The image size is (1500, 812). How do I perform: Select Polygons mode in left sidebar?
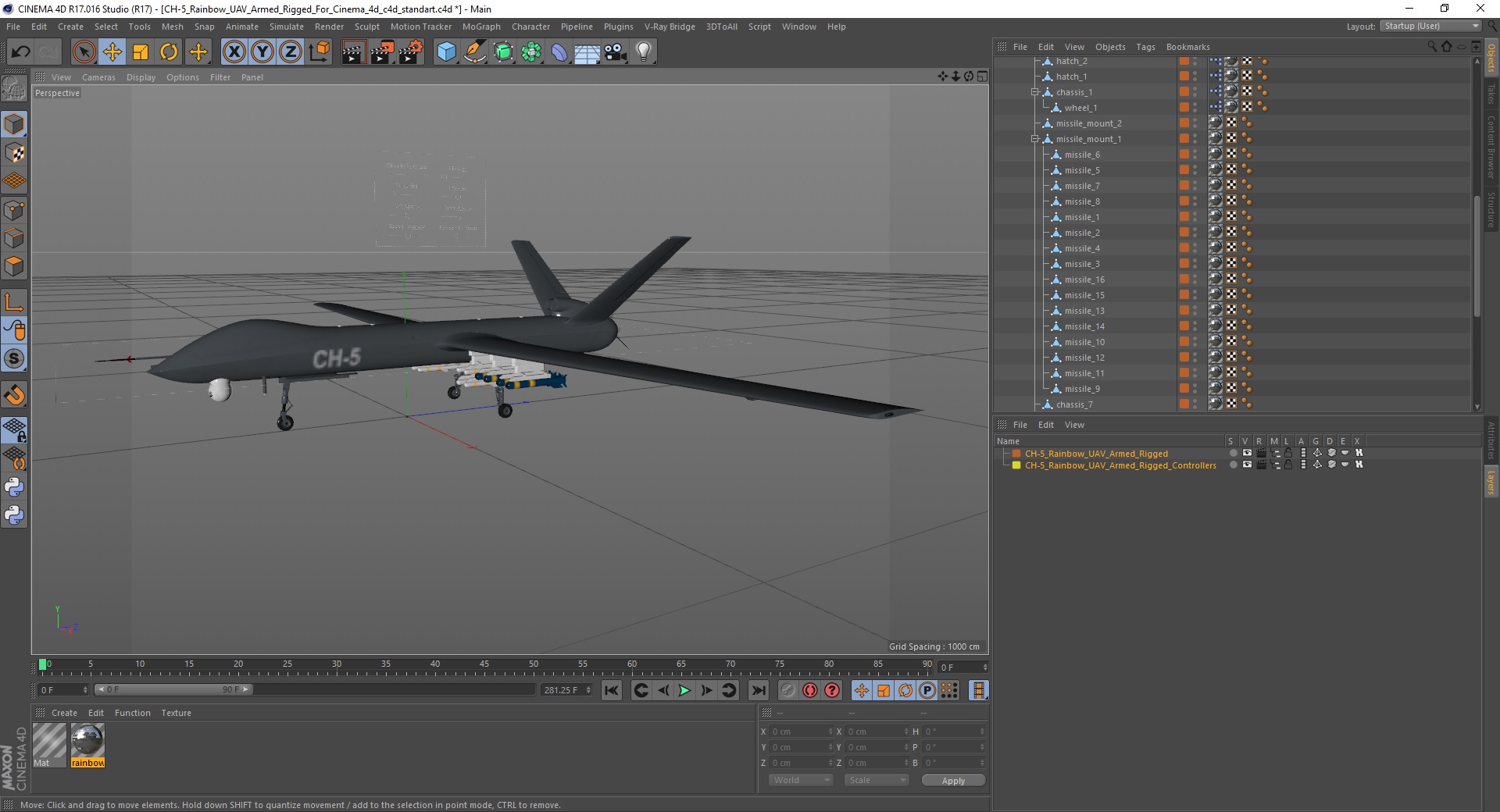pos(14,266)
